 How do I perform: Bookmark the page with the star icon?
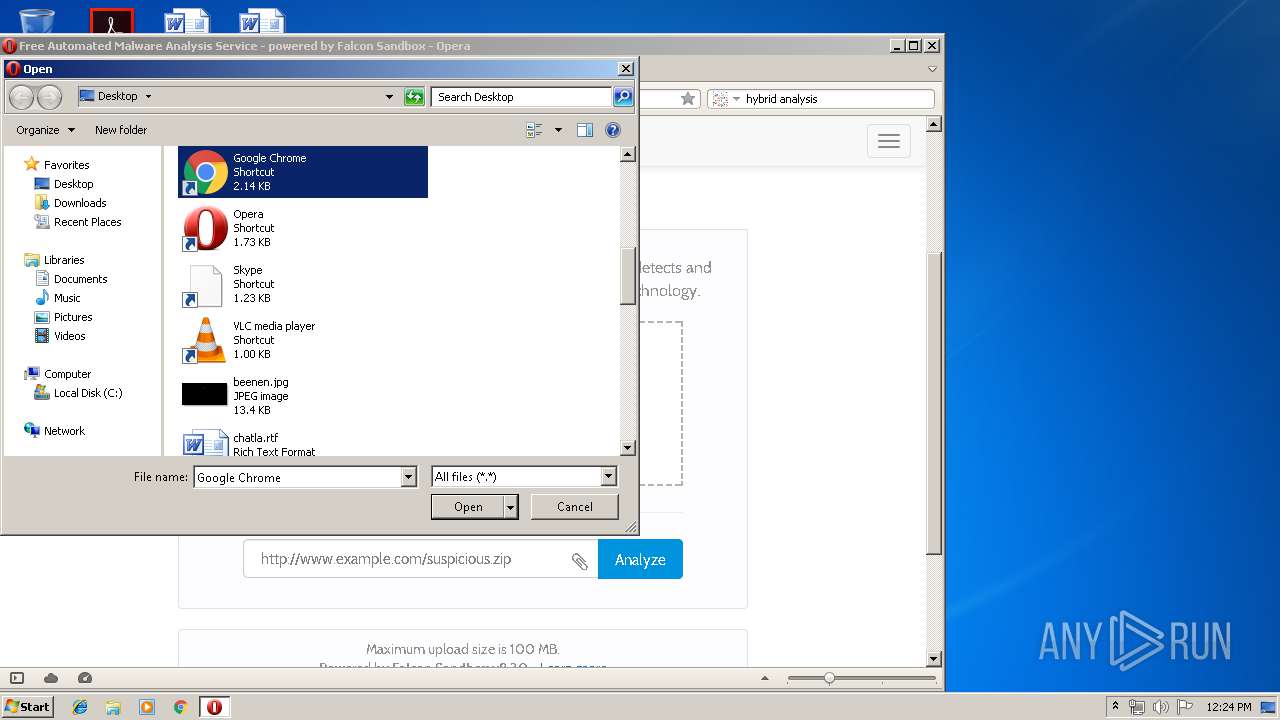coord(688,99)
